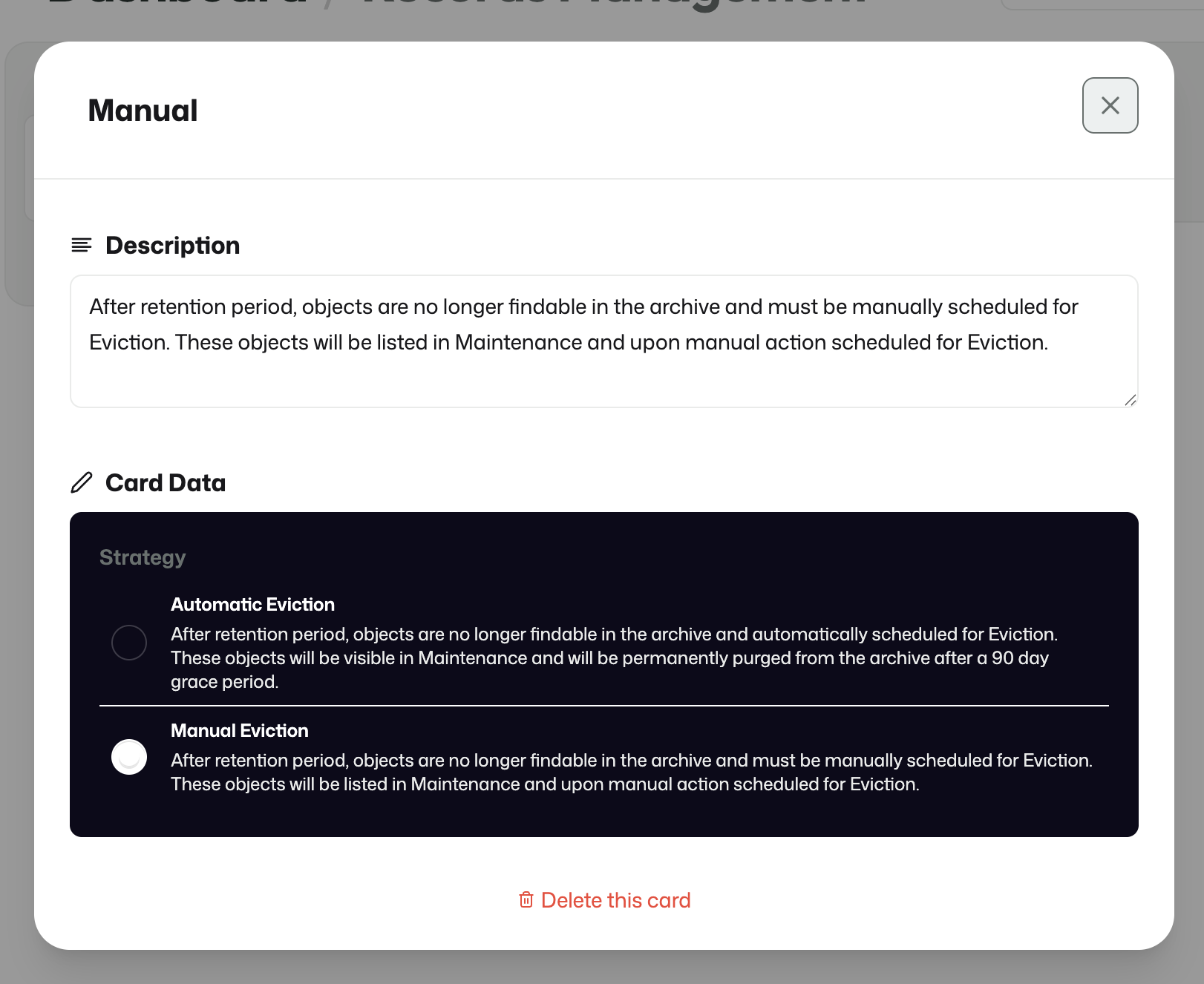The height and width of the screenshot is (984, 1204).
Task: Click the Automatic Eviction option title
Action: click(252, 605)
